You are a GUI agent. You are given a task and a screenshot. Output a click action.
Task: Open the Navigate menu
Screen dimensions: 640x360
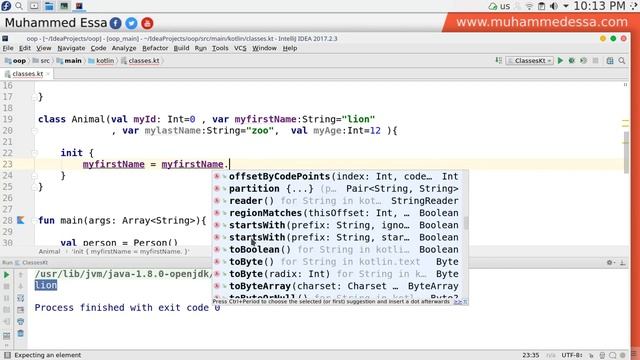click(71, 48)
